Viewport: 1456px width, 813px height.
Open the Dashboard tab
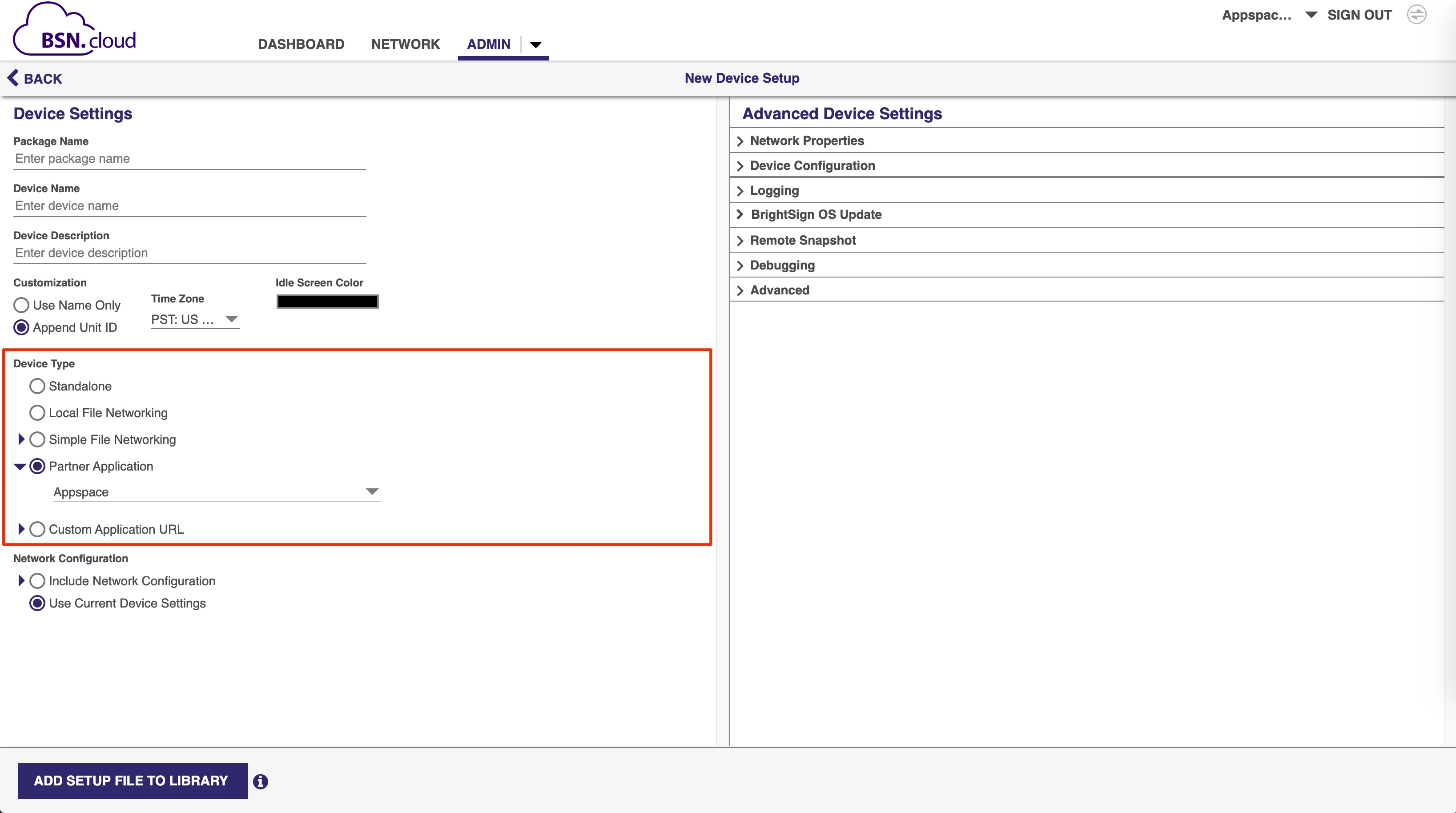301,44
